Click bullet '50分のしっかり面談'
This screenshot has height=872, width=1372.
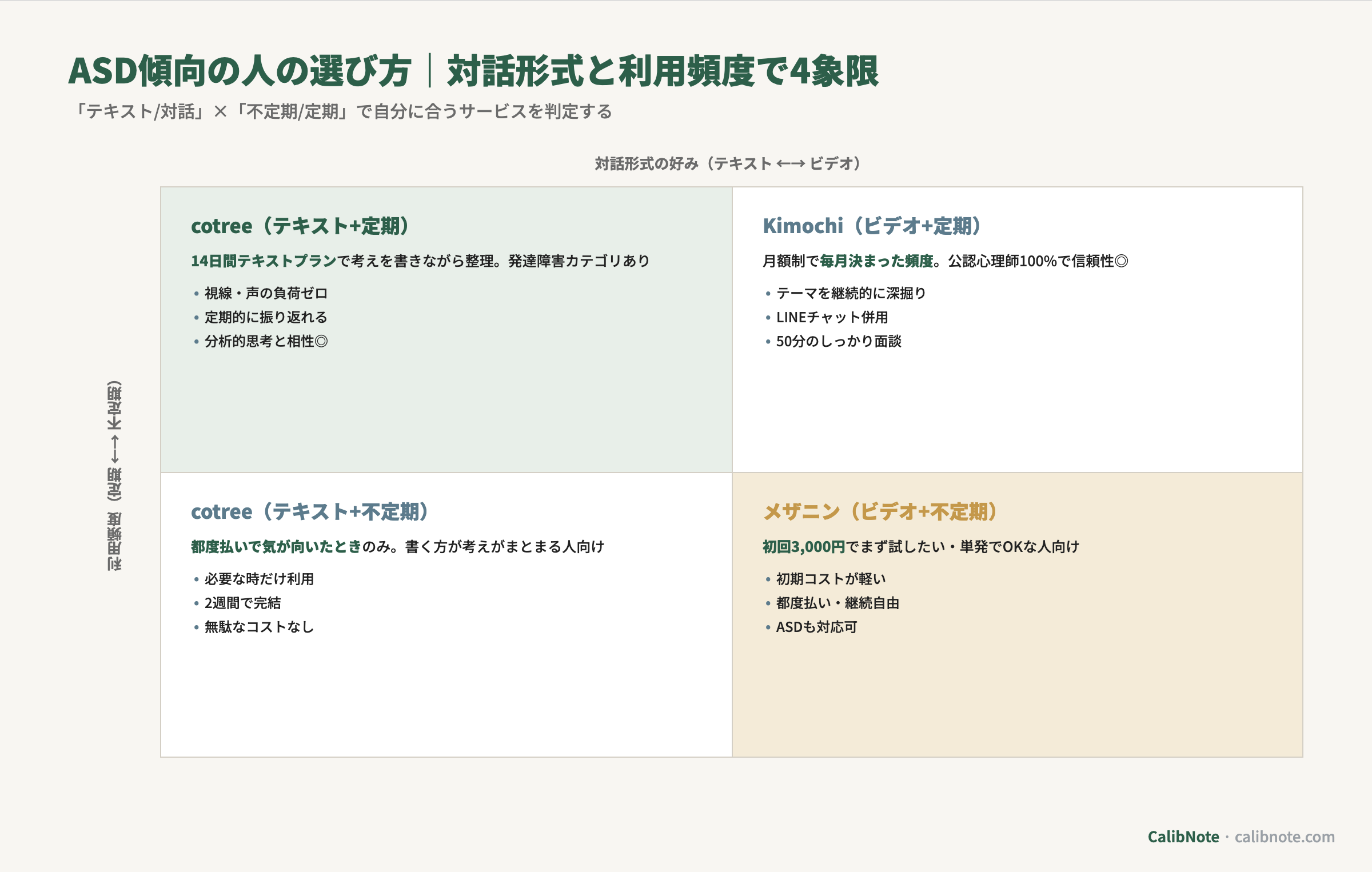(x=839, y=341)
